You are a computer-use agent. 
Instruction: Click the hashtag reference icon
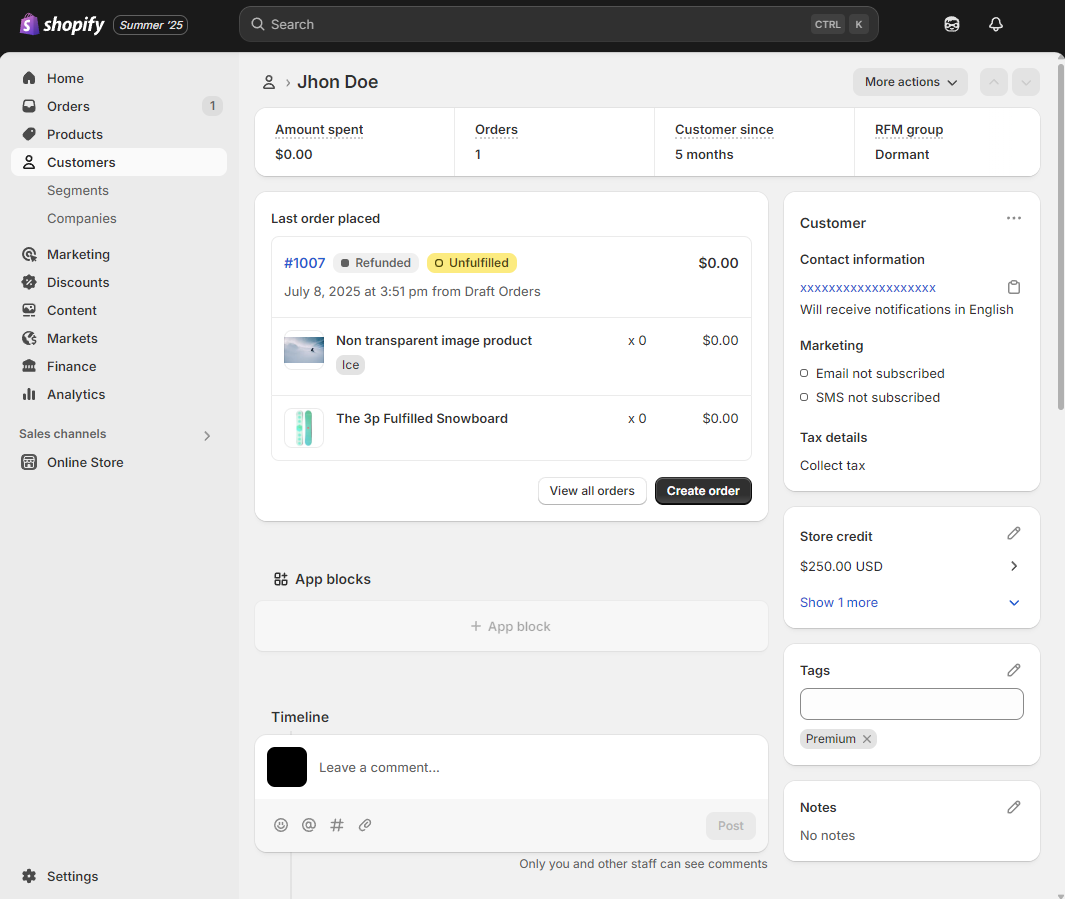[x=337, y=825]
